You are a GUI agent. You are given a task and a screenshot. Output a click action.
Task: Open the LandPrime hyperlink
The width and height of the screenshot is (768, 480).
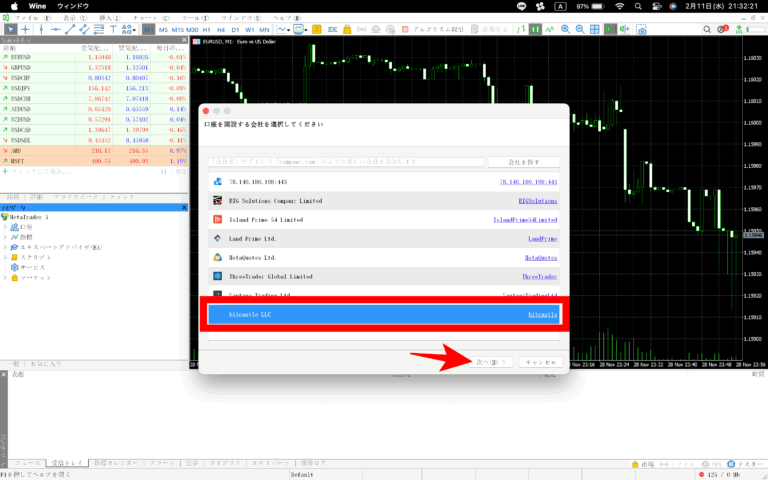pos(542,239)
